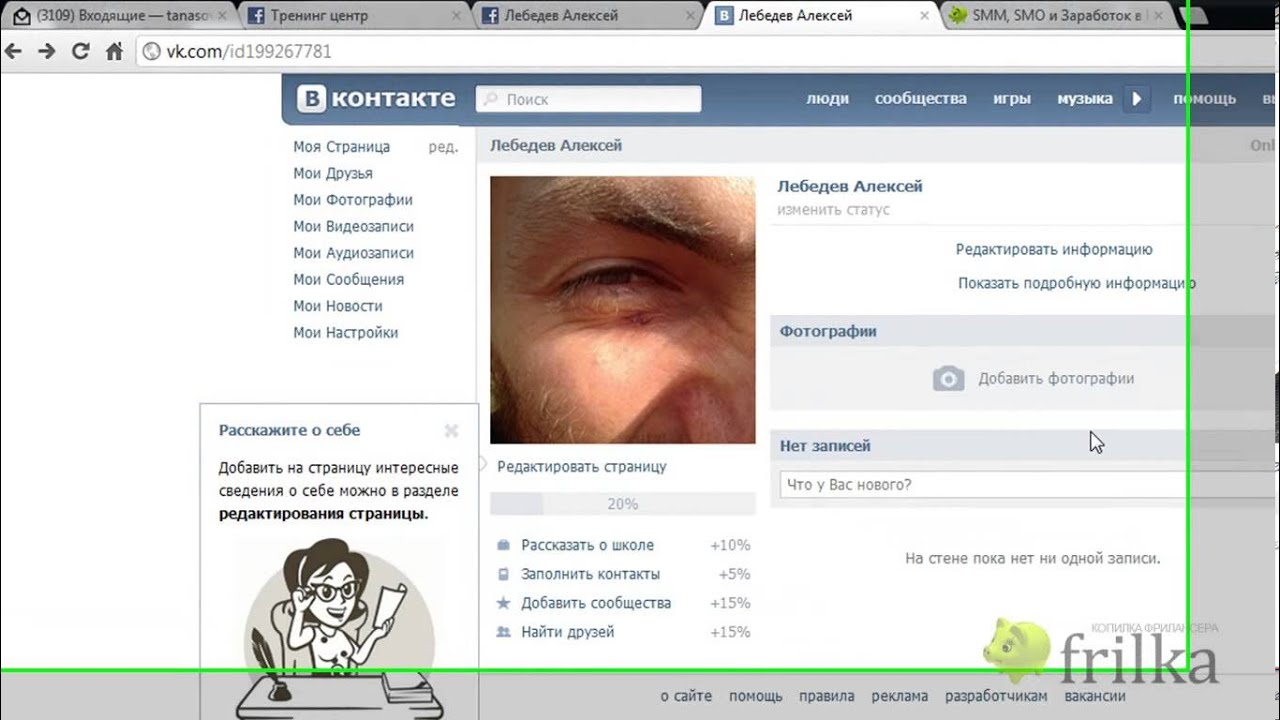Click the profile photo thumbnail
Image resolution: width=1280 pixels, height=720 pixels.
[x=622, y=310]
